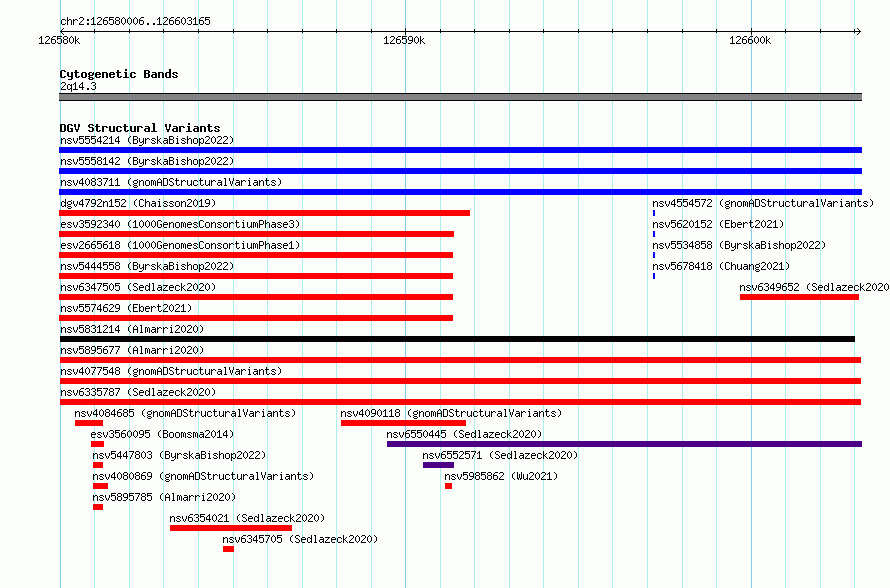The image size is (890, 588).
Task: Click the blue bar under nsv5558142
Action: pos(460,171)
